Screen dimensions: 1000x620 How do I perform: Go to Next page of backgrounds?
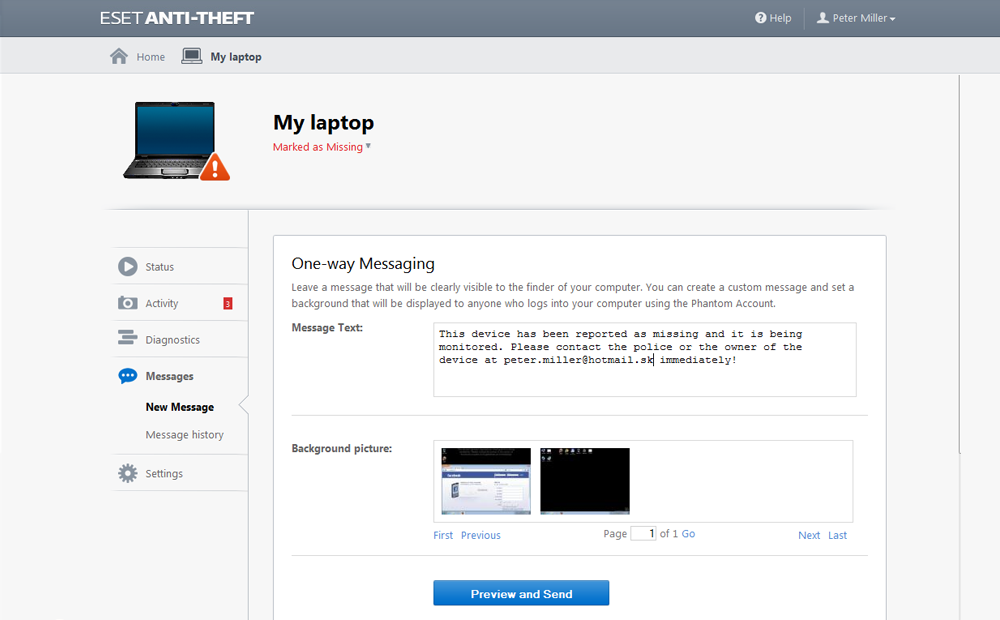(x=809, y=535)
